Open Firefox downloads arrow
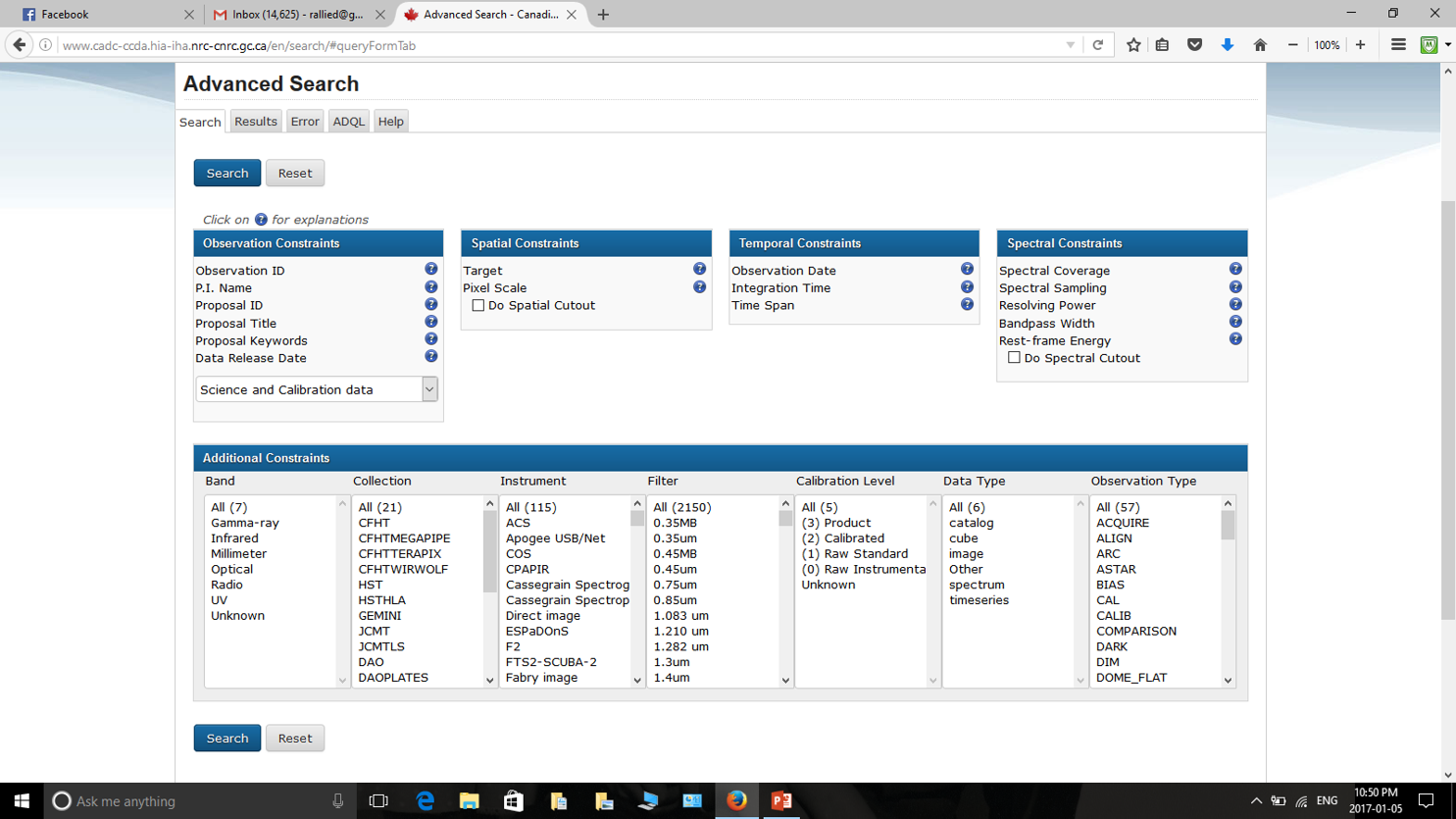Screen dimensions: 1456x819 tap(1228, 45)
